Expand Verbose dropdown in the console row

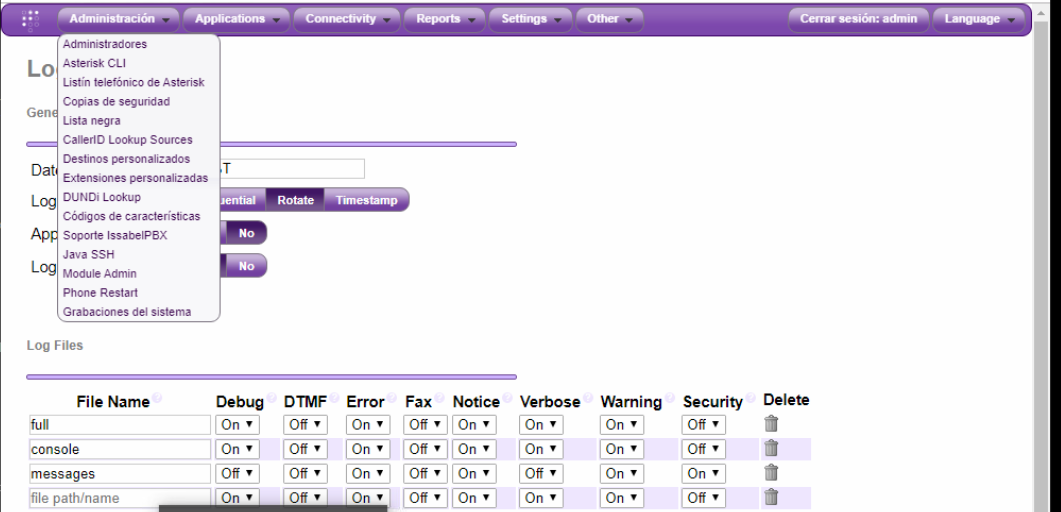point(541,449)
